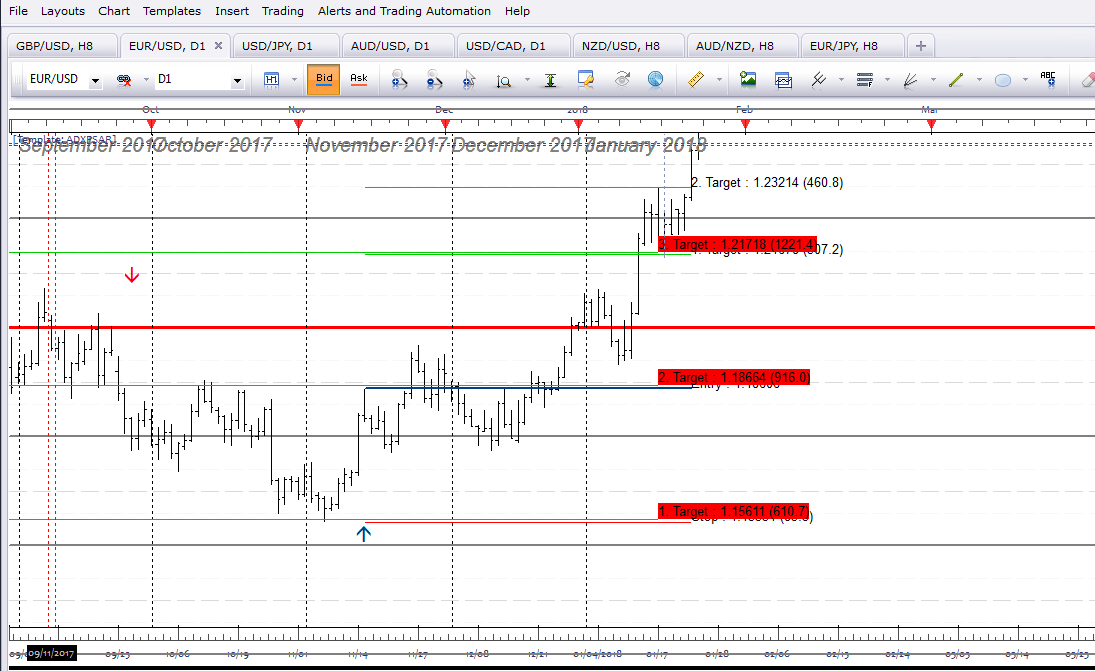
Task: Click the unlink chart icon
Action: (x=124, y=80)
